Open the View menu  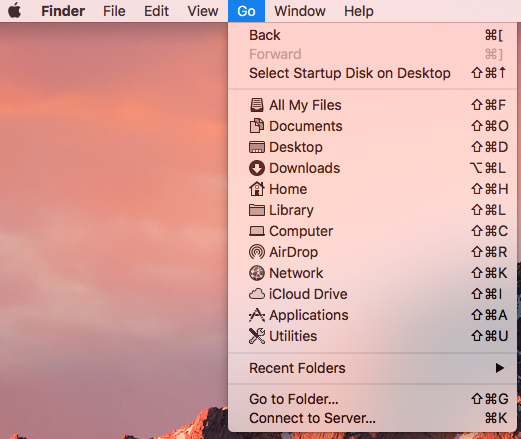pyautogui.click(x=203, y=11)
